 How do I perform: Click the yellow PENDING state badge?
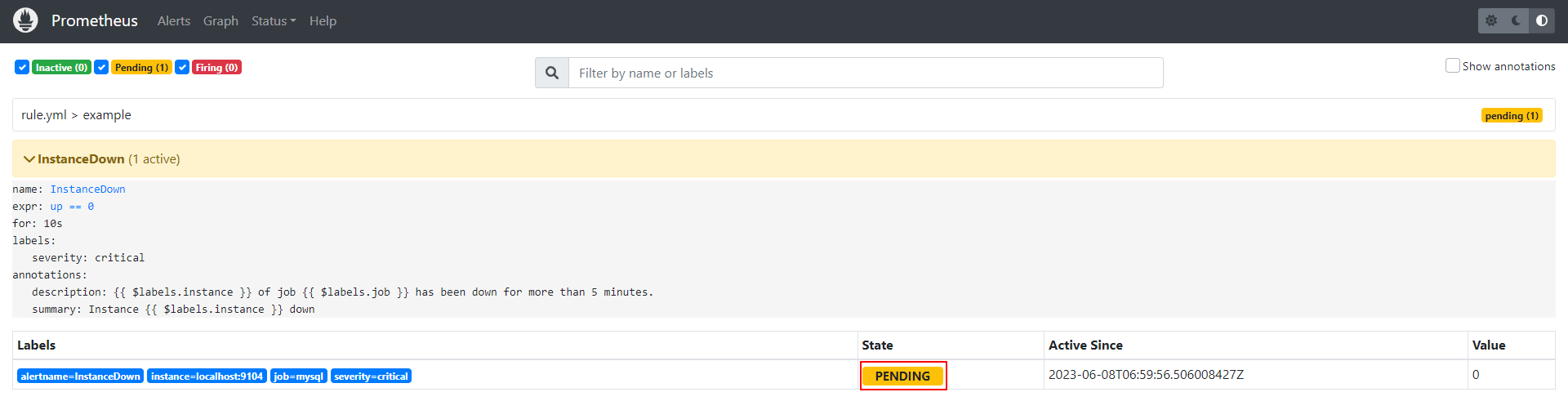[x=902, y=377]
